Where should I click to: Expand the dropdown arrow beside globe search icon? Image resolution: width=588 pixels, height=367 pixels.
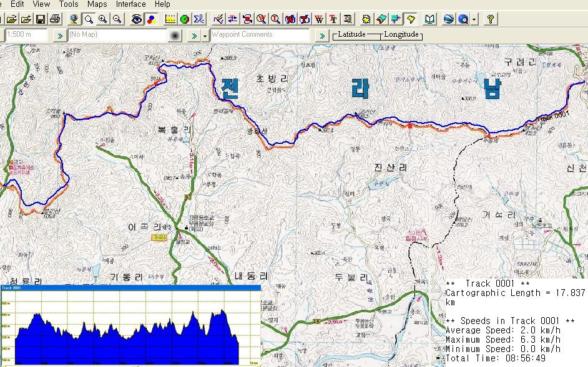(x=475, y=19)
